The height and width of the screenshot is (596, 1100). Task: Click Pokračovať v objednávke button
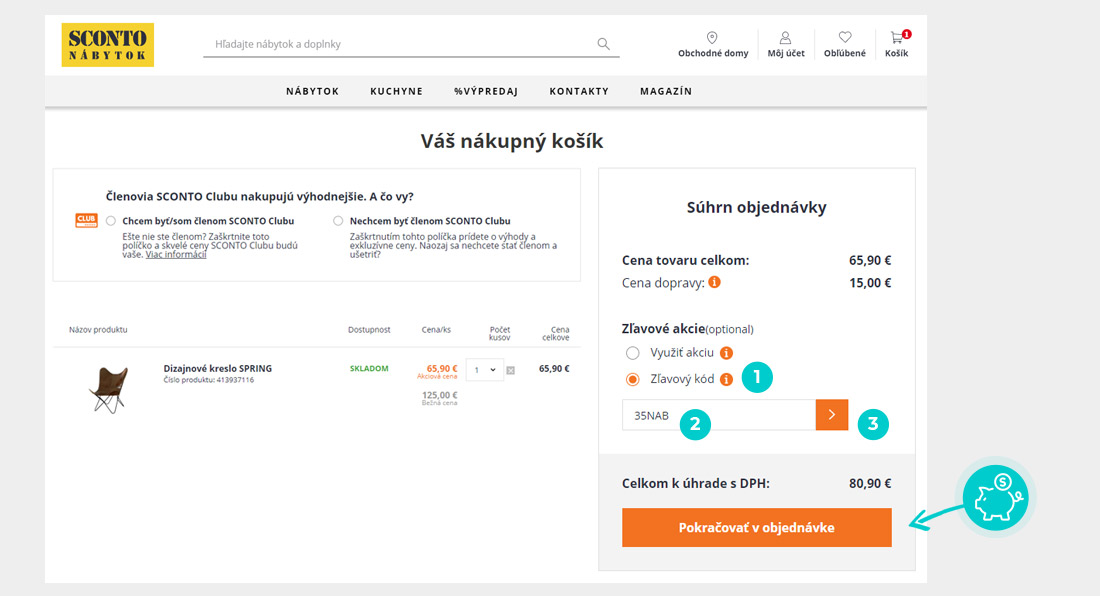[x=756, y=527]
